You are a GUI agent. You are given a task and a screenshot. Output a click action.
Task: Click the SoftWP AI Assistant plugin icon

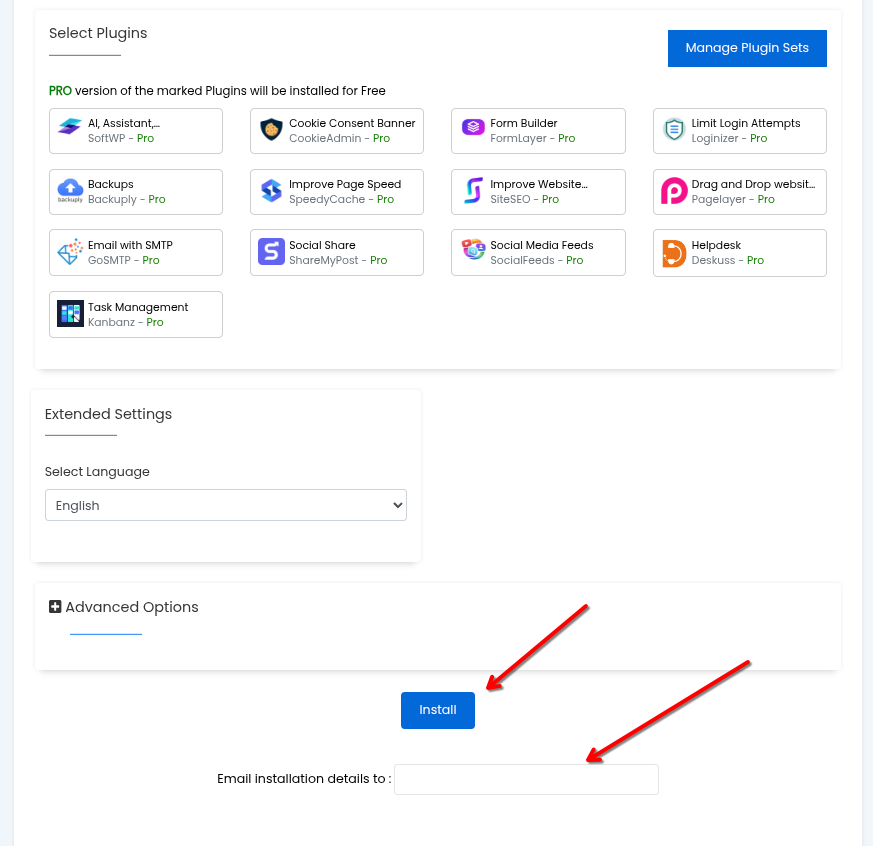click(x=70, y=127)
